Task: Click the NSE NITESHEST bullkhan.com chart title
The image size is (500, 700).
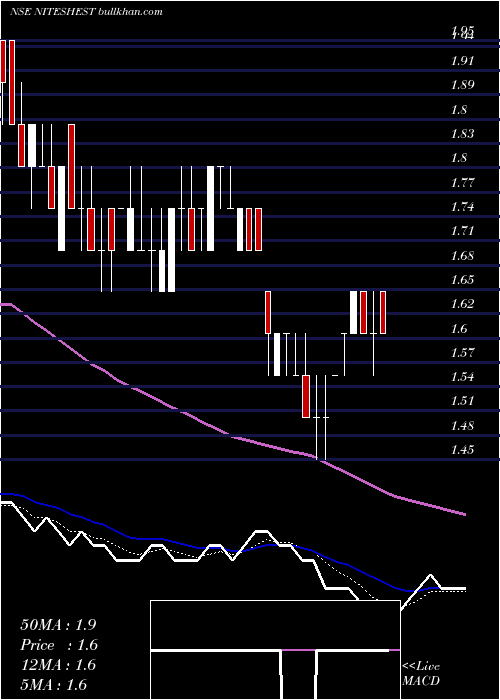Action: click(x=86, y=12)
